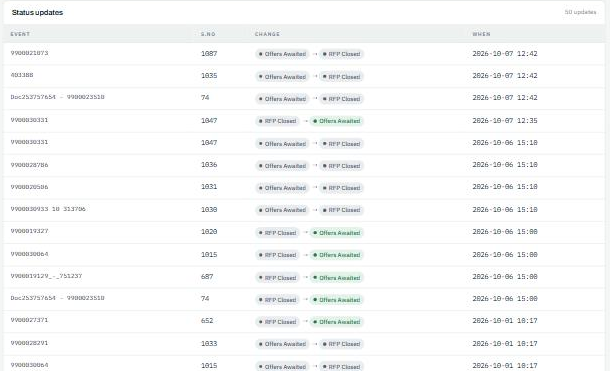This screenshot has width=610, height=371.
Task: Open event 9900020506
Action: (29, 187)
